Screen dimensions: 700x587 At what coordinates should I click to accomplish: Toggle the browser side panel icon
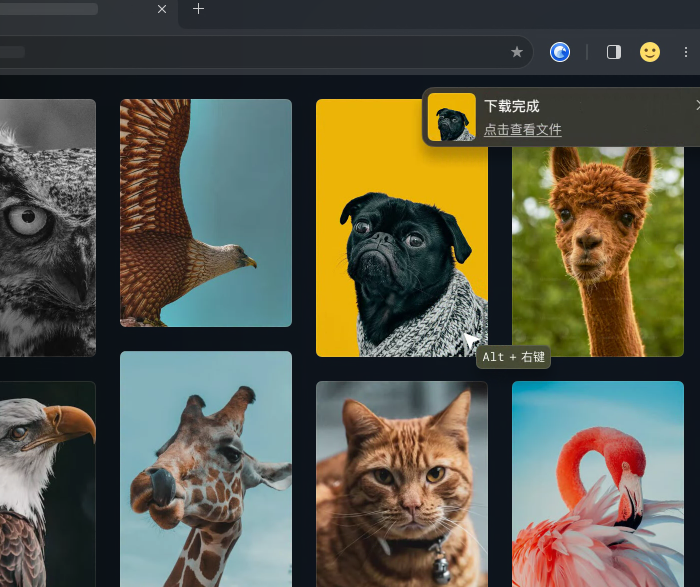point(614,52)
